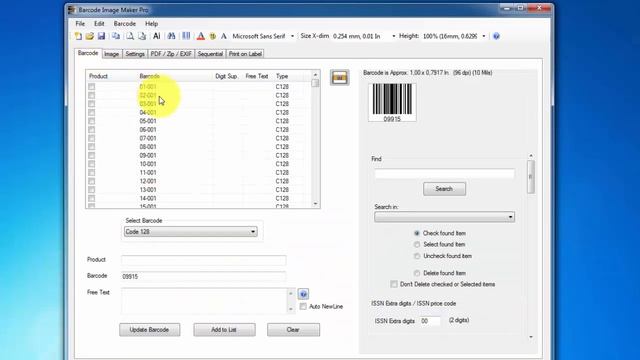This screenshot has height=360, width=640.
Task: Click the font A toolbar icon
Action: pos(224,36)
